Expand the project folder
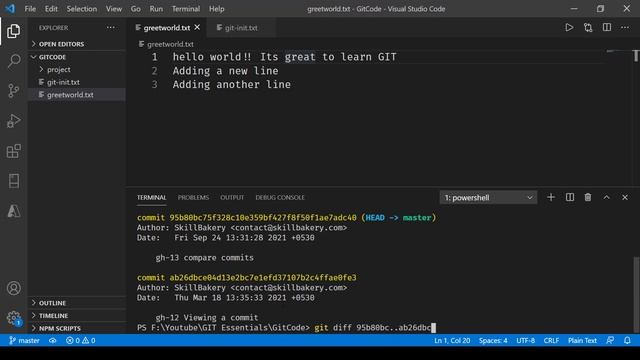This screenshot has height=360, width=640. pyautogui.click(x=77, y=70)
